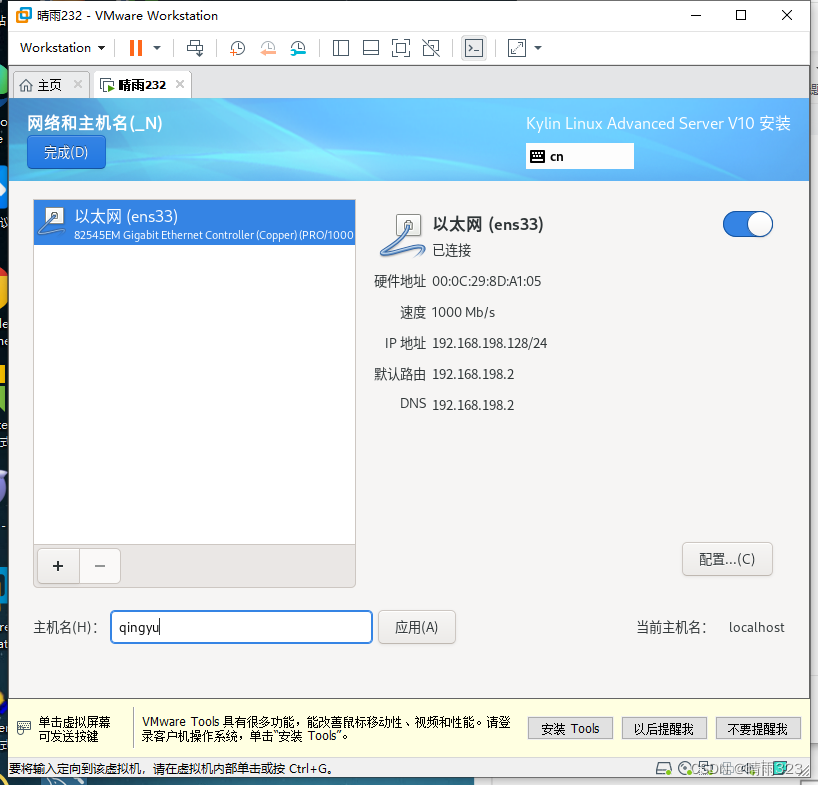This screenshot has height=785, width=818.
Task: Toggle the ens33 Ethernet connection switch
Action: tap(747, 224)
